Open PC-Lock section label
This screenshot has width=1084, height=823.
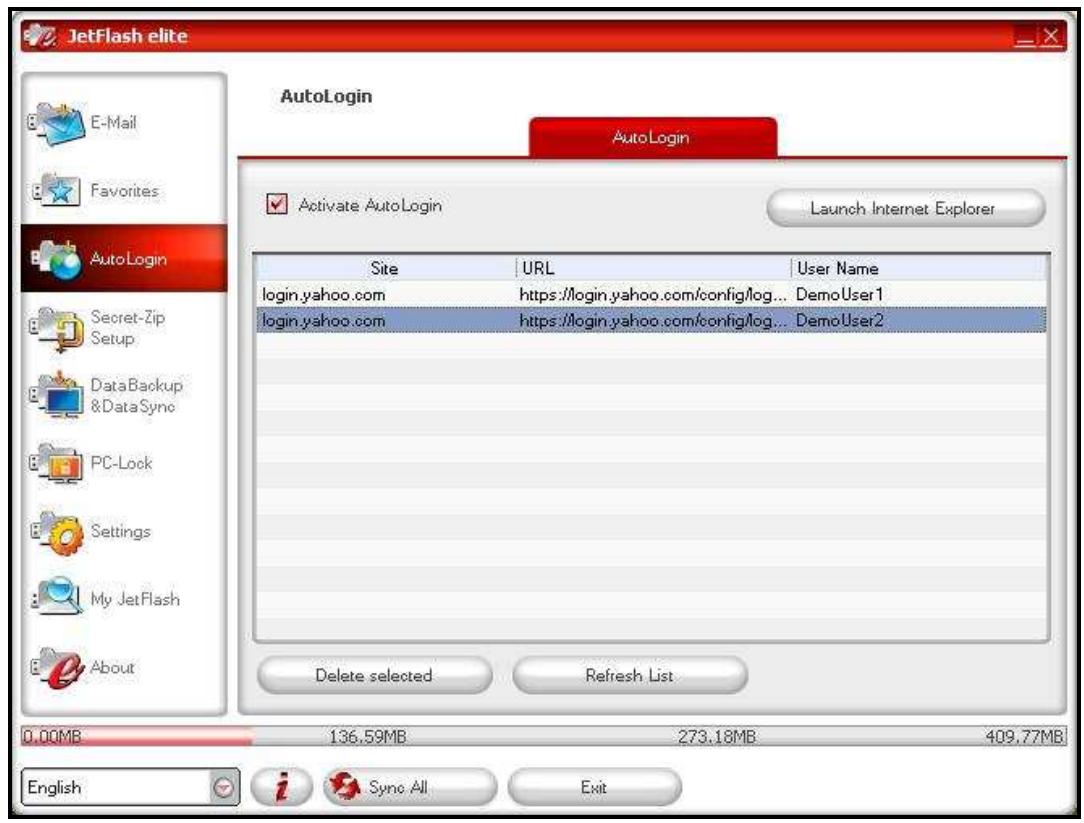121,463
